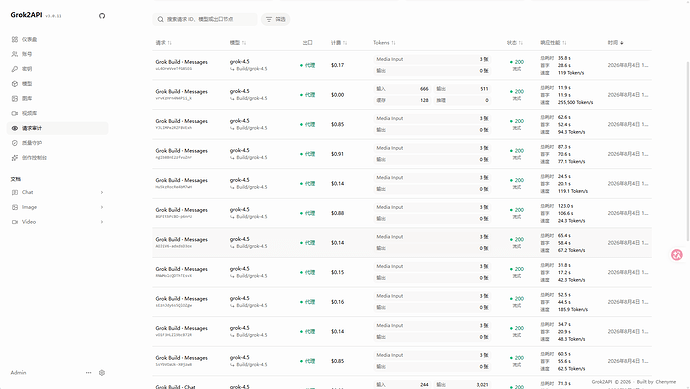Expand the Chat docs section
Screen dimensions: 690x389
[x=58, y=192]
